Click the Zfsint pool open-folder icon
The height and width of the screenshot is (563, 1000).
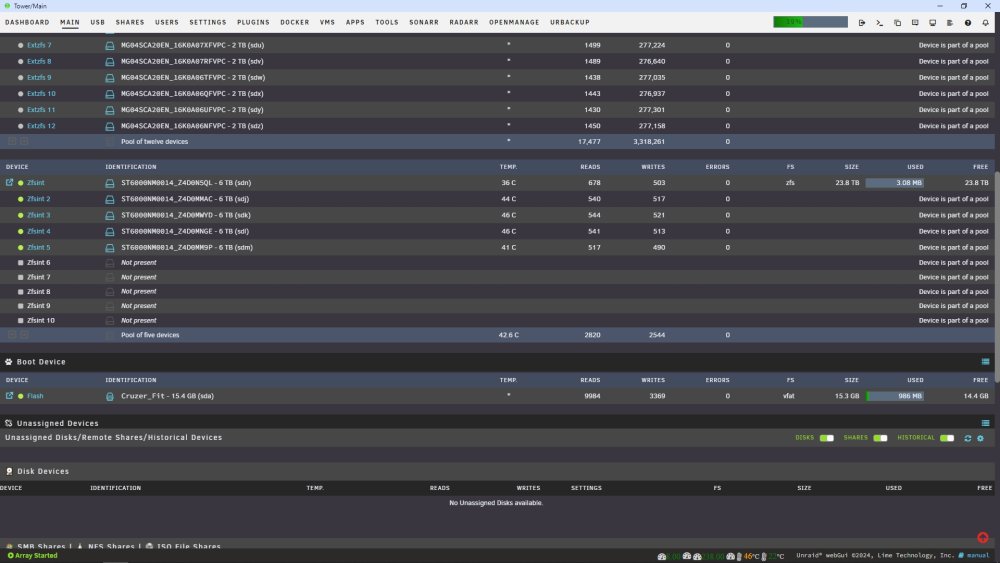tap(10, 182)
